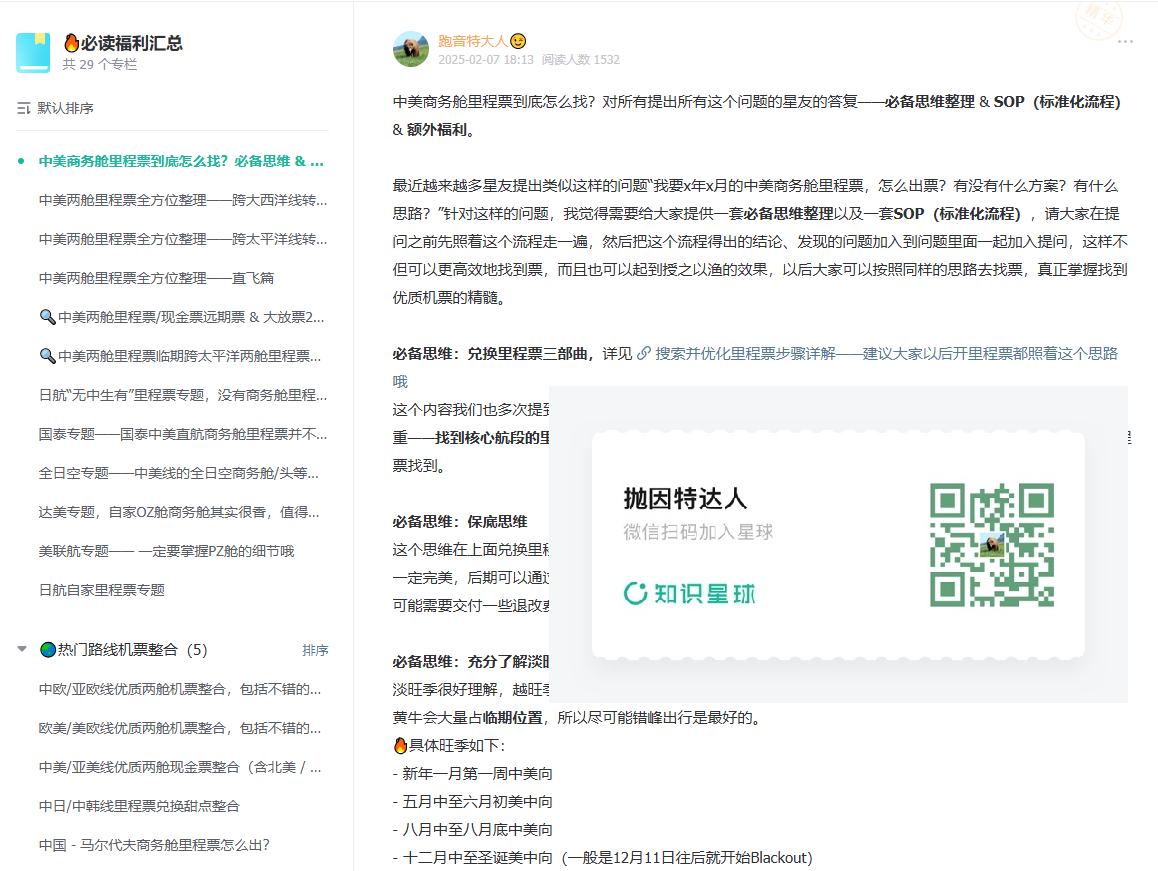1158x871 pixels.
Task: Open 日航"无中生有"里程票专题 article
Action: point(182,395)
